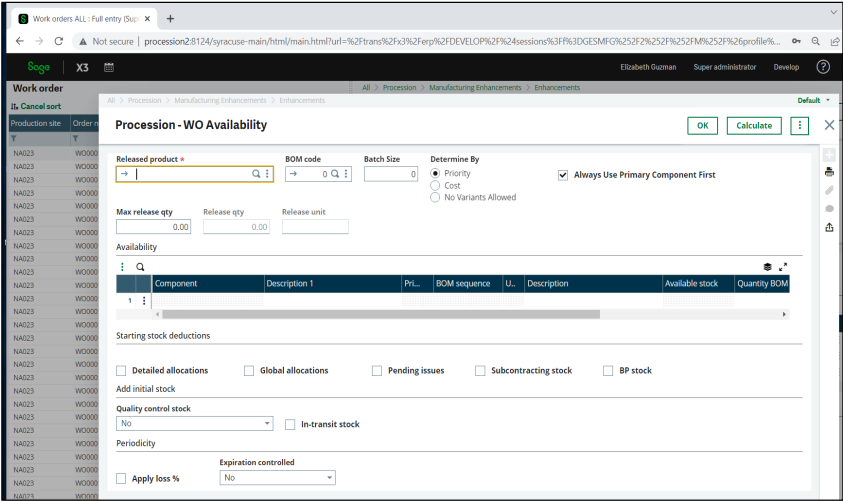
Task: Check the Subcontracting stock box
Action: coord(480,371)
